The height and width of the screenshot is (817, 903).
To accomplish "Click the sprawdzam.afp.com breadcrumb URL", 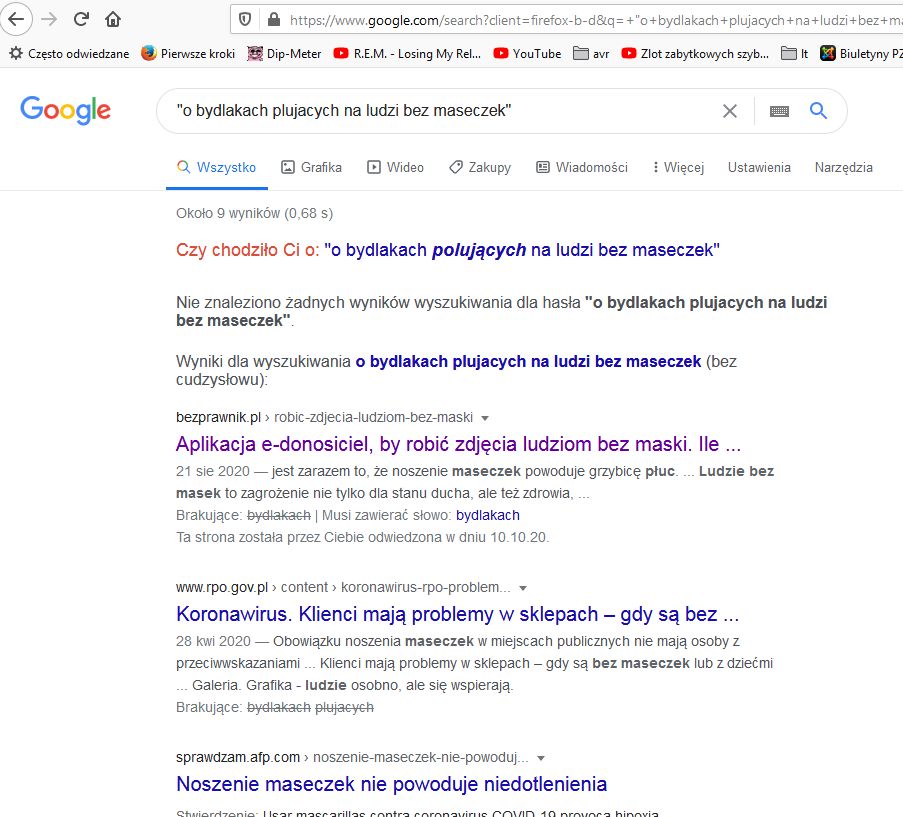I will tap(352, 757).
